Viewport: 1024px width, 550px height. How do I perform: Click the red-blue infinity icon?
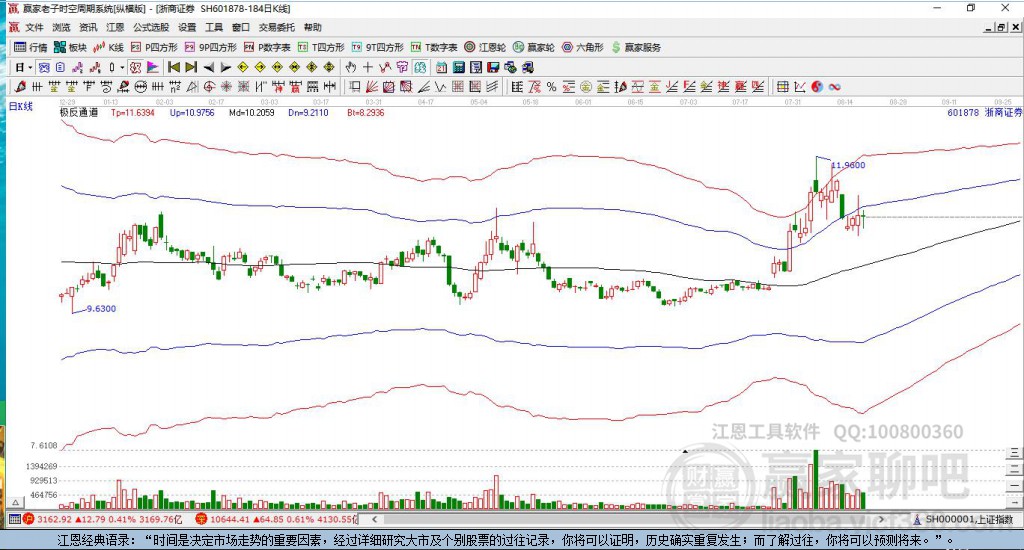pos(834,87)
